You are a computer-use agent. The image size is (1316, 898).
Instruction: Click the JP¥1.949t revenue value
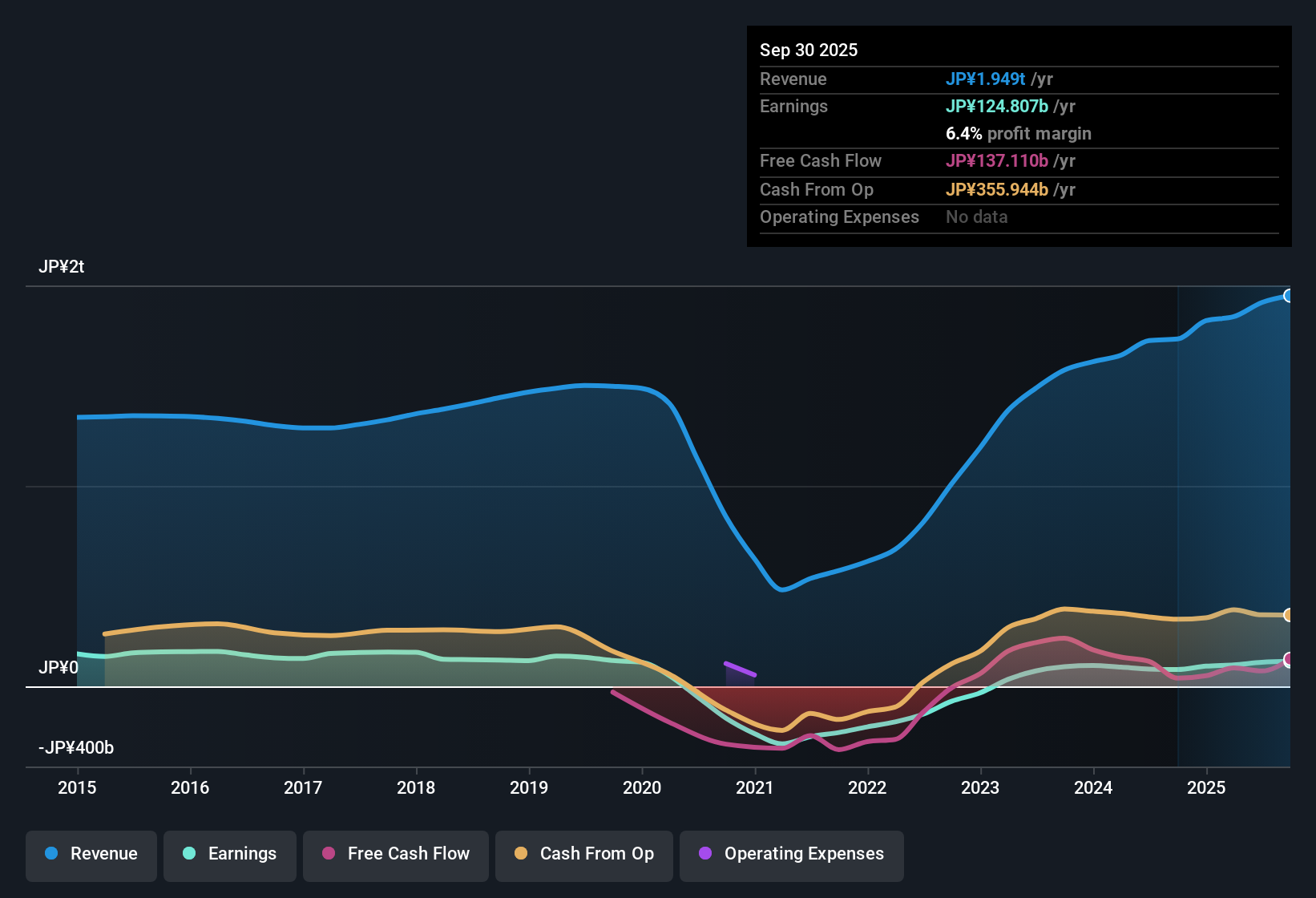[986, 79]
